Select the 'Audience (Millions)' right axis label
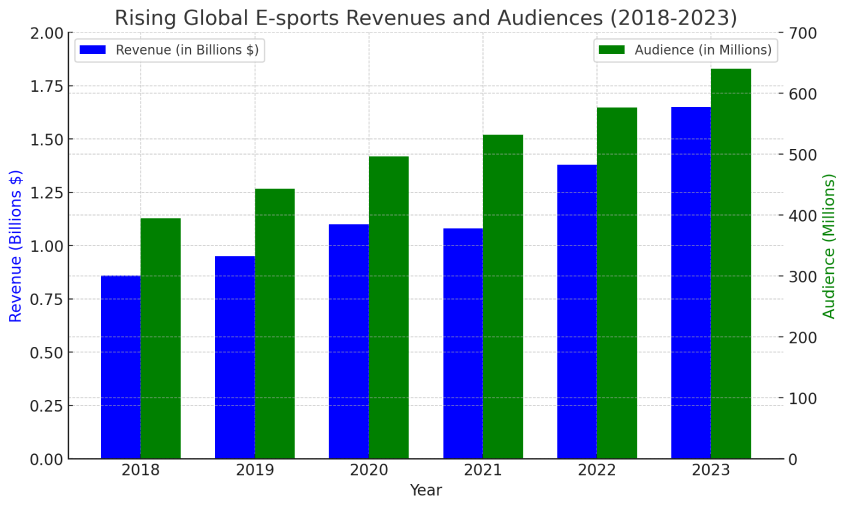The image size is (847, 508). [829, 246]
